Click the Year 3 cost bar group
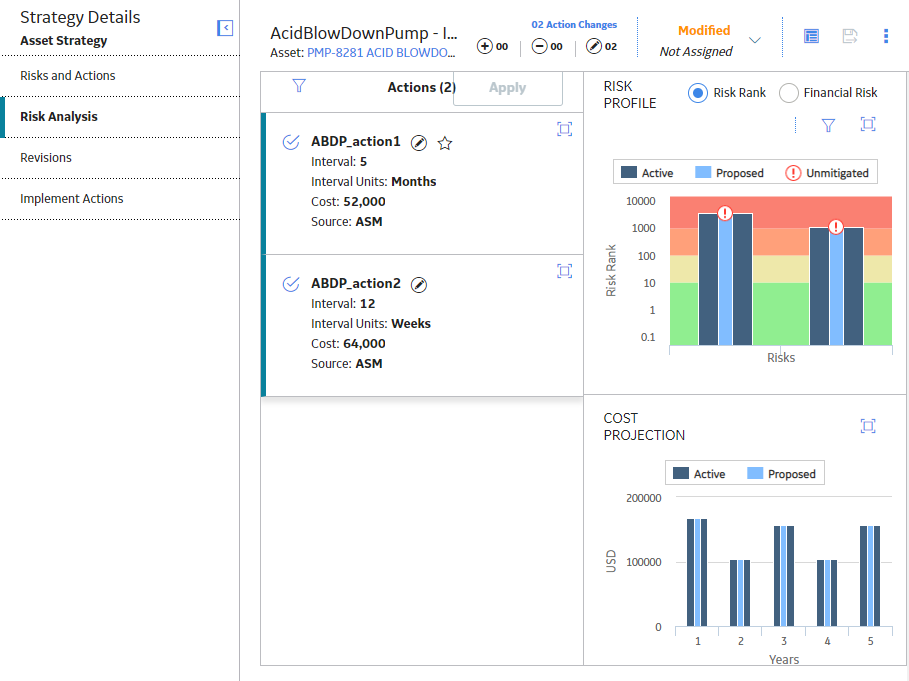The height and width of the screenshot is (681, 909). [x=784, y=576]
